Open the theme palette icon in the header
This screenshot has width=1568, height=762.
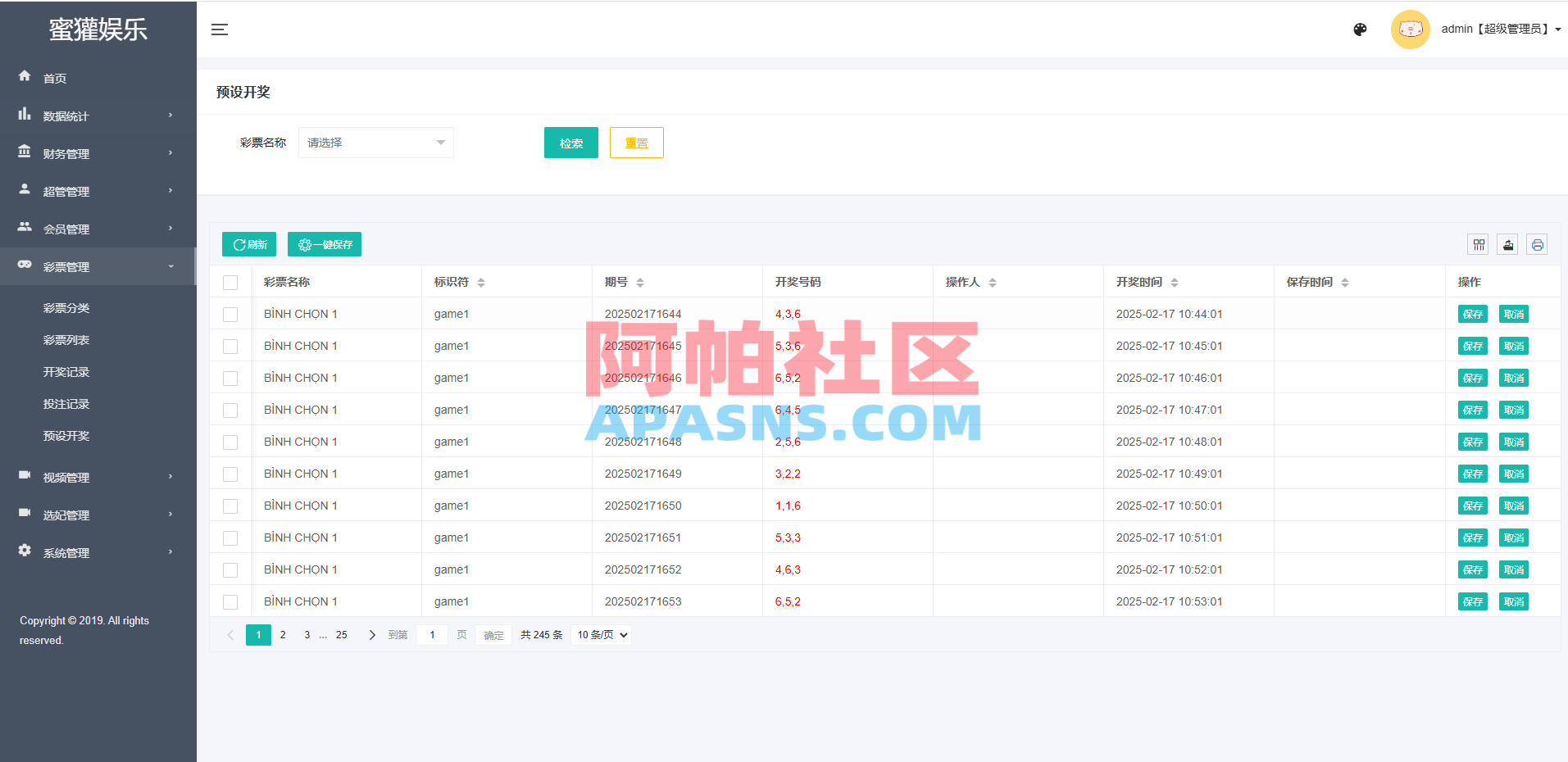1360,29
